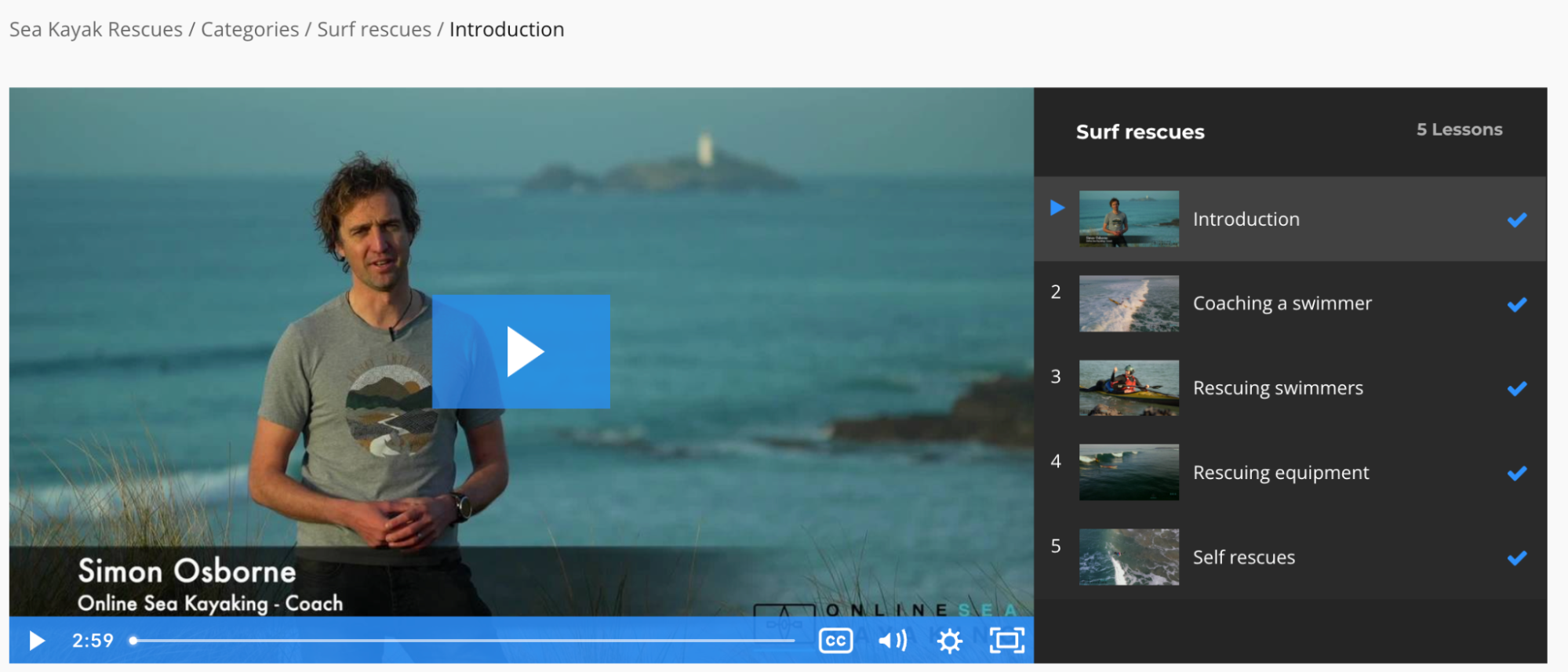Select the Introduction lesson title

tap(1246, 220)
